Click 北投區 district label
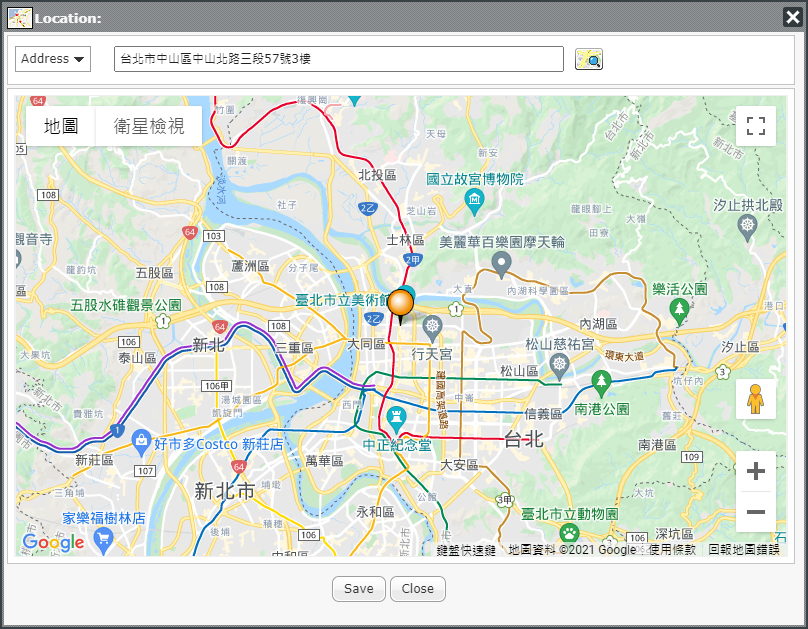808x629 pixels. tap(377, 175)
